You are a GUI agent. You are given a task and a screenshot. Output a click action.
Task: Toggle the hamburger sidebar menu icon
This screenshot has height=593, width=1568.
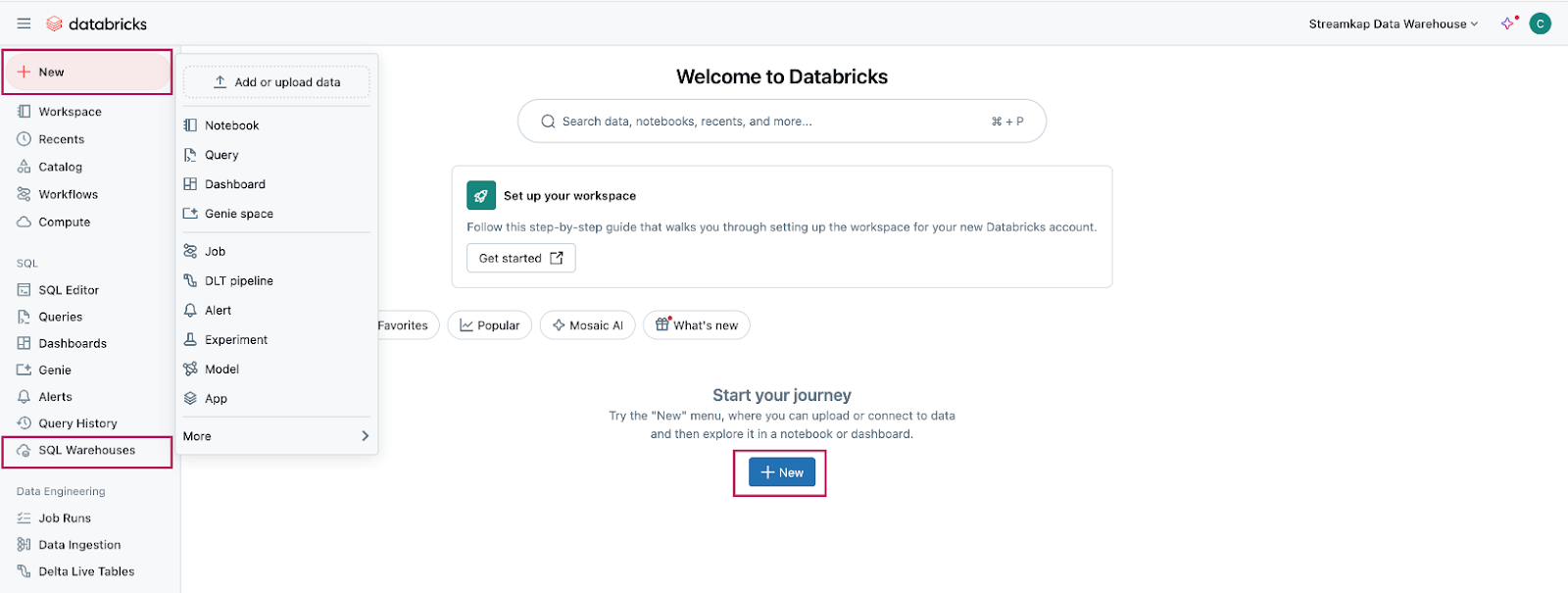[x=24, y=24]
